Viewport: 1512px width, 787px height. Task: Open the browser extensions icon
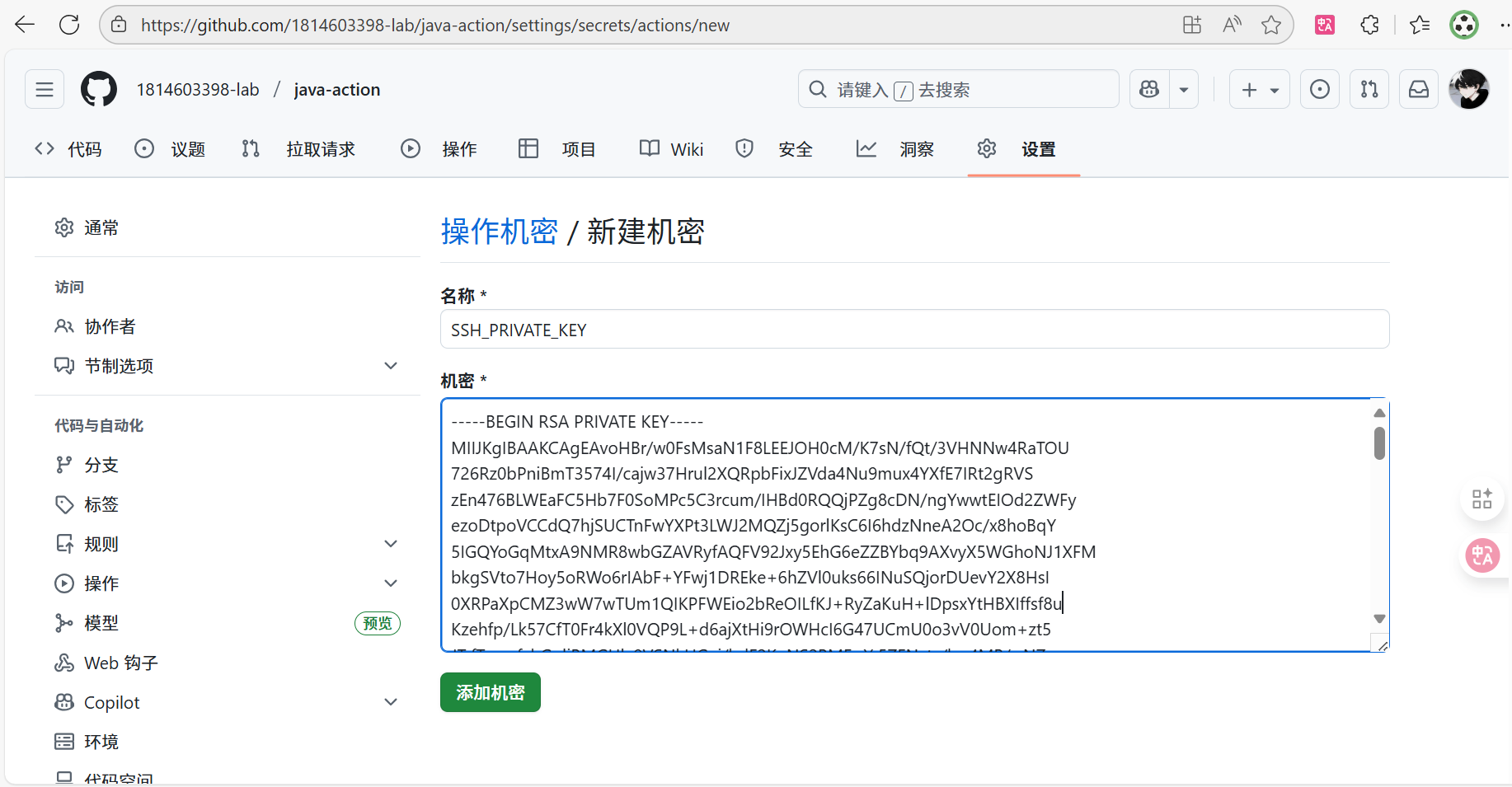click(1369, 25)
